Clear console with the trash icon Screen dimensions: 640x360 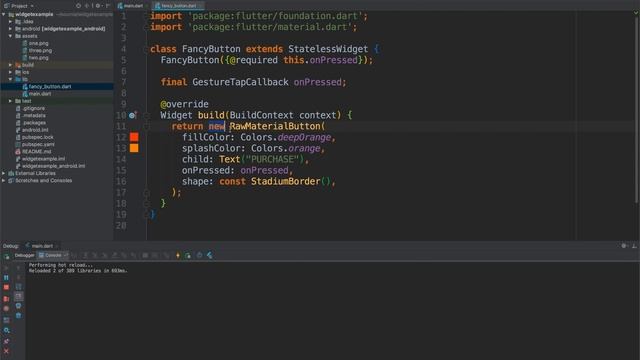(18, 315)
